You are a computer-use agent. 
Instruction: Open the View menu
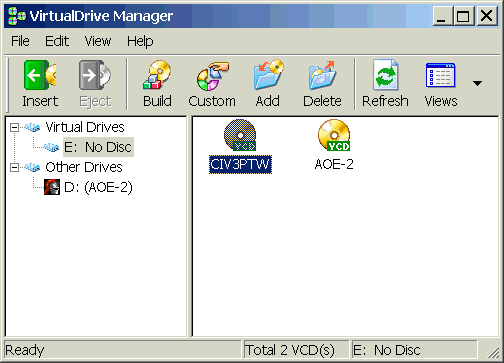pyautogui.click(x=98, y=41)
